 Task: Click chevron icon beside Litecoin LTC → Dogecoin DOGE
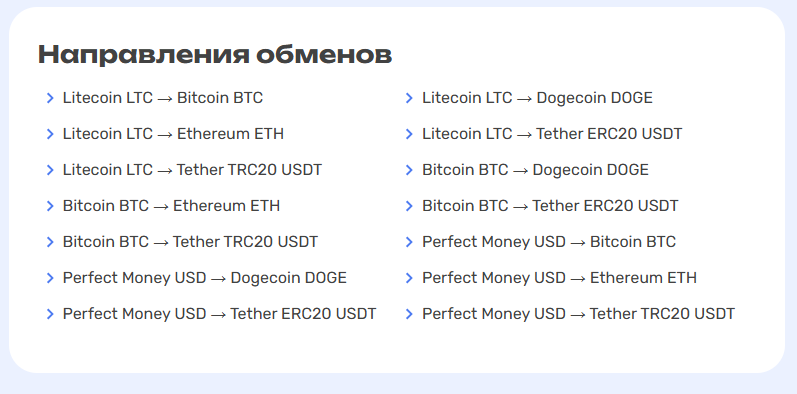point(409,98)
